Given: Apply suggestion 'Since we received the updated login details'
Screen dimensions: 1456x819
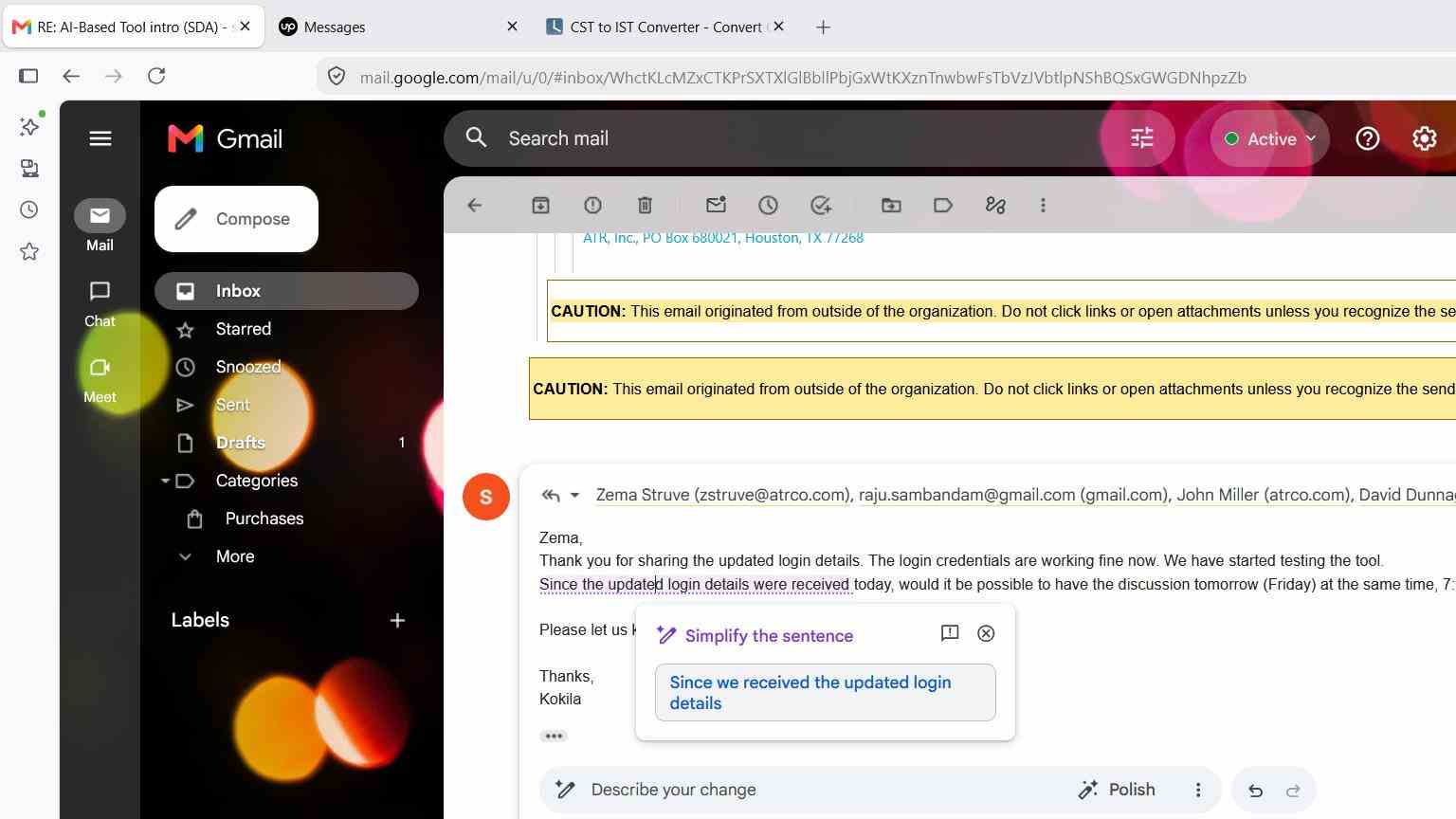Looking at the screenshot, I should [x=825, y=693].
